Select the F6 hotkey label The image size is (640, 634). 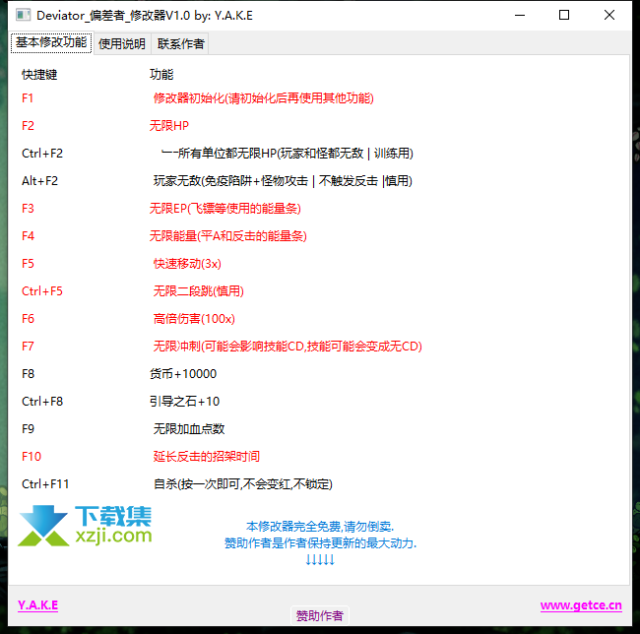(x=28, y=319)
